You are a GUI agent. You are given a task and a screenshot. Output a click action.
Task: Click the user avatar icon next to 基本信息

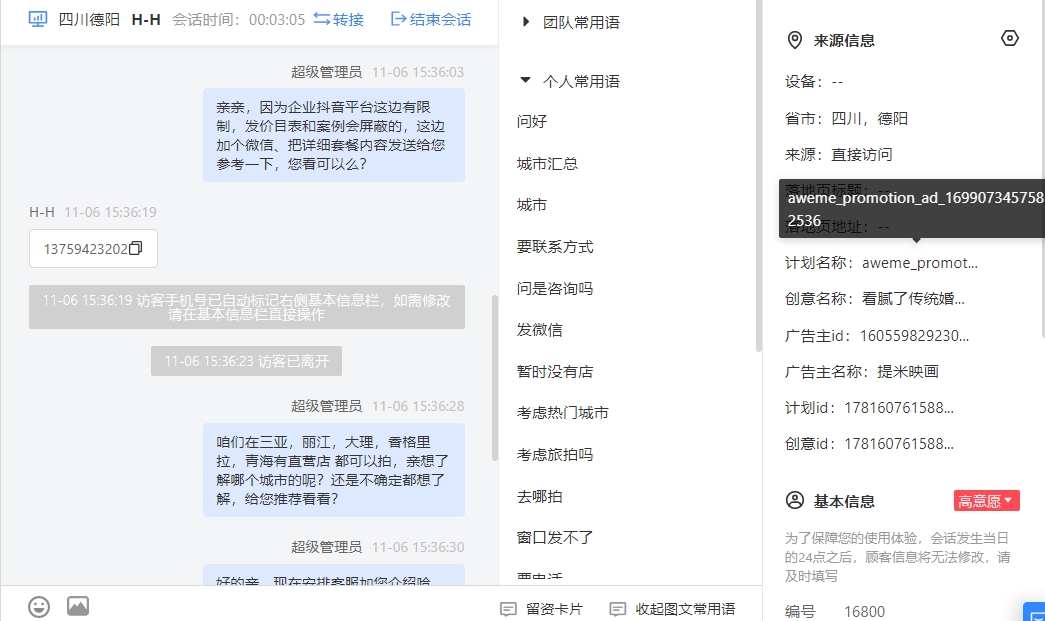point(794,500)
